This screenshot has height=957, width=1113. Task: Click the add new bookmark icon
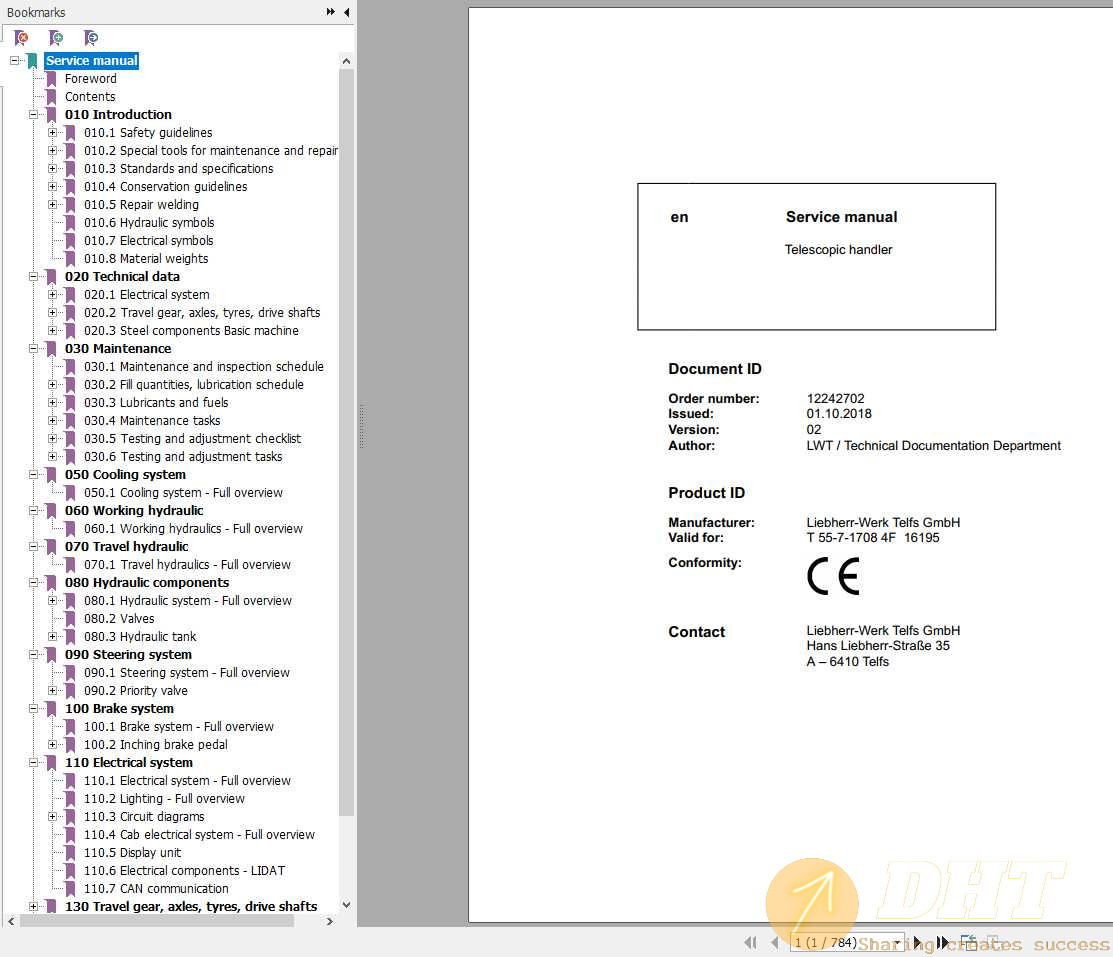click(56, 38)
